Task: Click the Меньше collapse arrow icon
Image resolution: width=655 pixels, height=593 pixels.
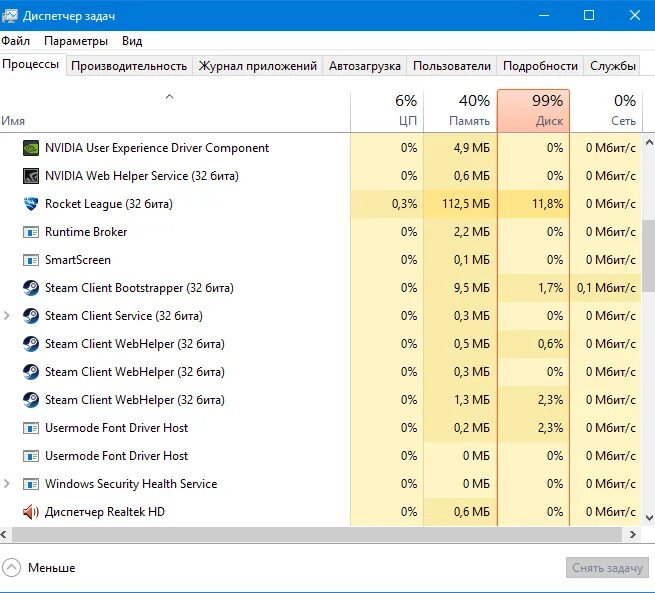Action: [11, 568]
